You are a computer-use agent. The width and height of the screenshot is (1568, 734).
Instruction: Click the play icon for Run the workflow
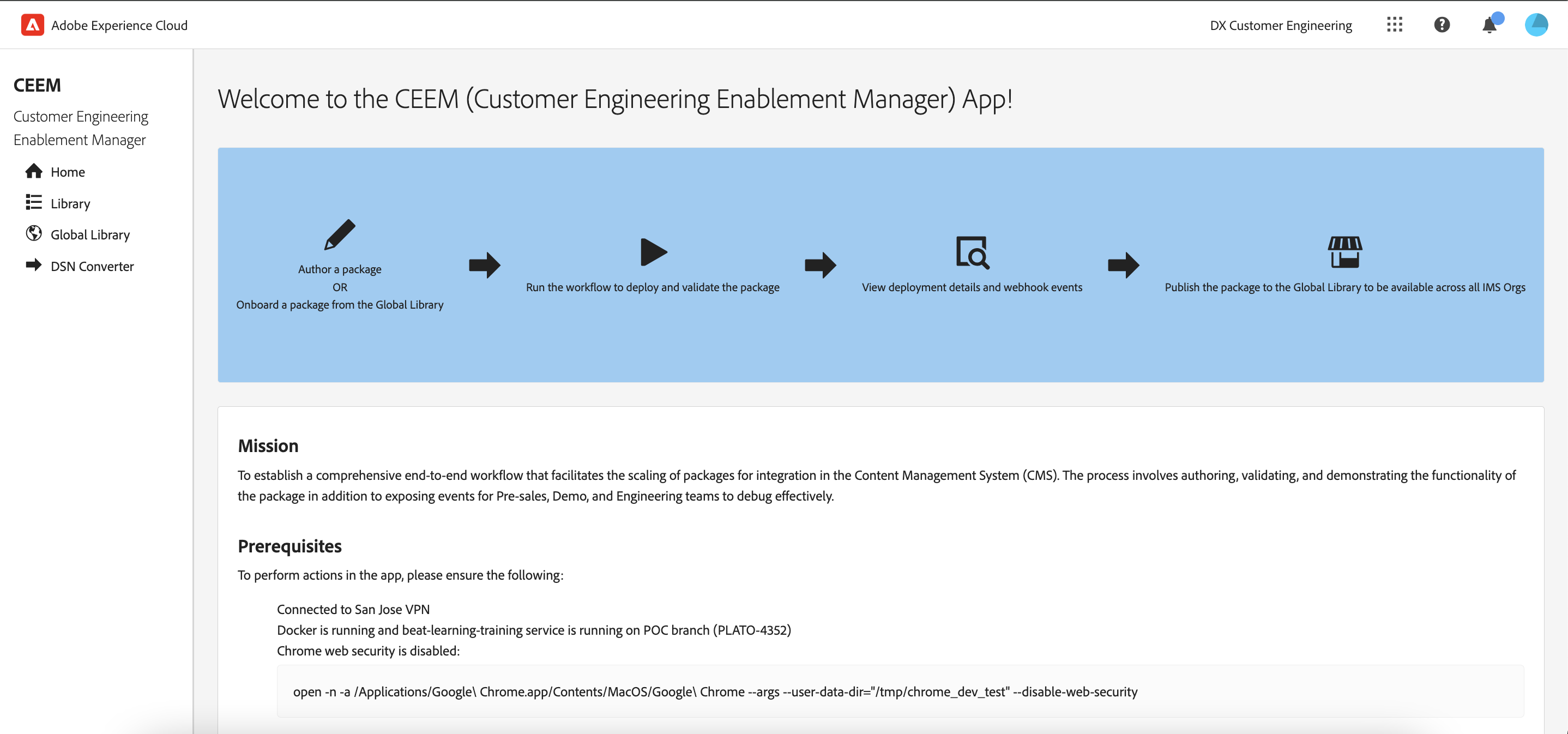(653, 252)
